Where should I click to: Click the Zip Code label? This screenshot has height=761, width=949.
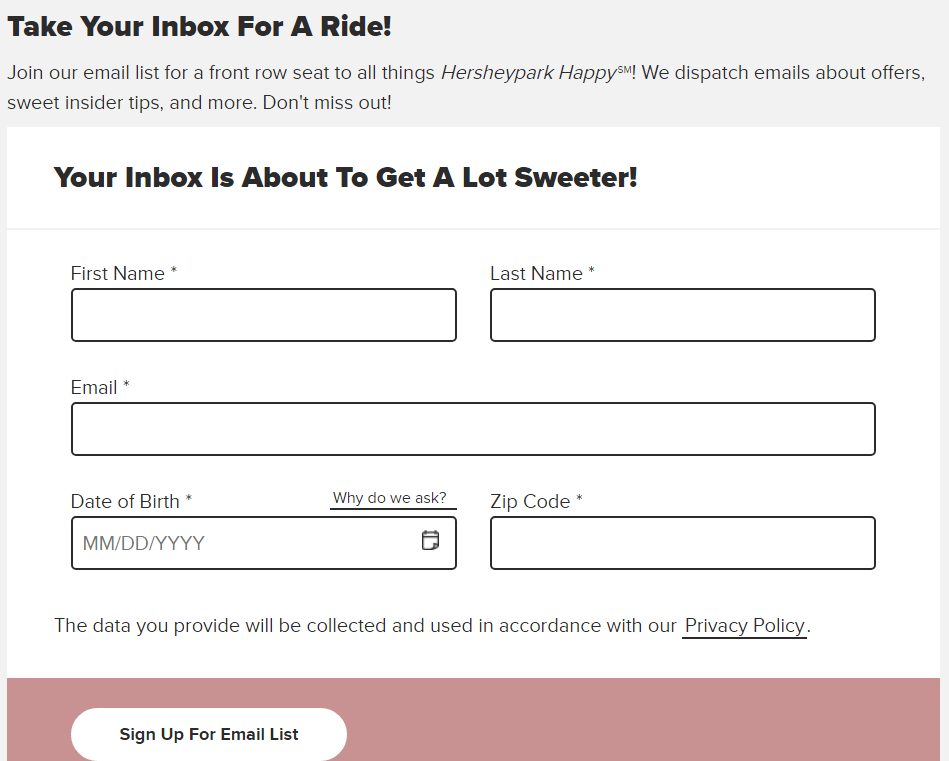coord(536,501)
